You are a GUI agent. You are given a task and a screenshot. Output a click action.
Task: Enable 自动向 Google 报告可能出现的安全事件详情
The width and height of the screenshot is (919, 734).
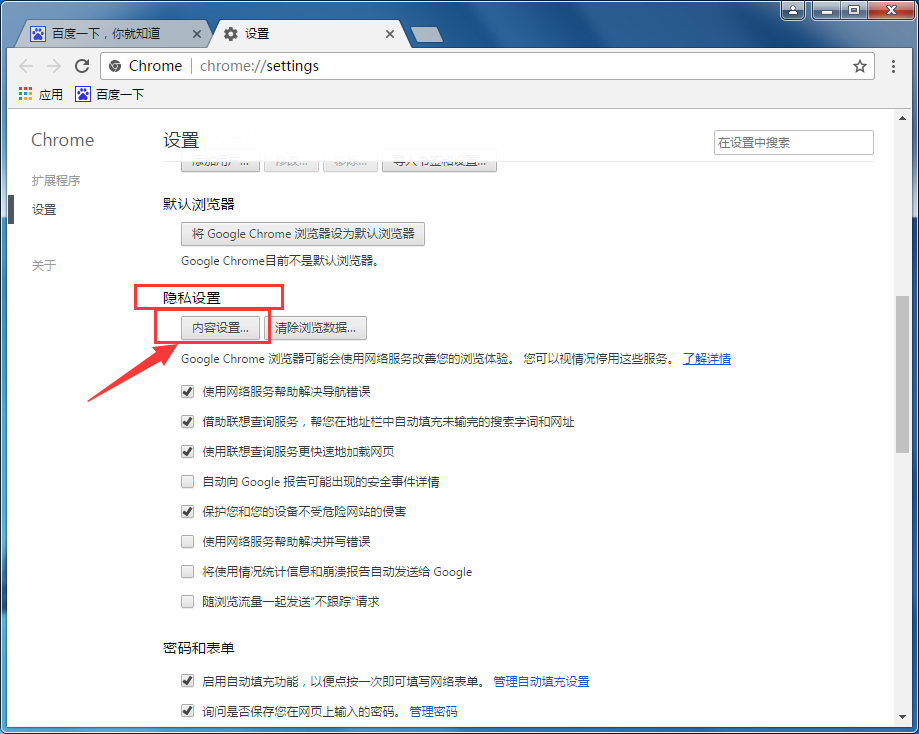[187, 481]
